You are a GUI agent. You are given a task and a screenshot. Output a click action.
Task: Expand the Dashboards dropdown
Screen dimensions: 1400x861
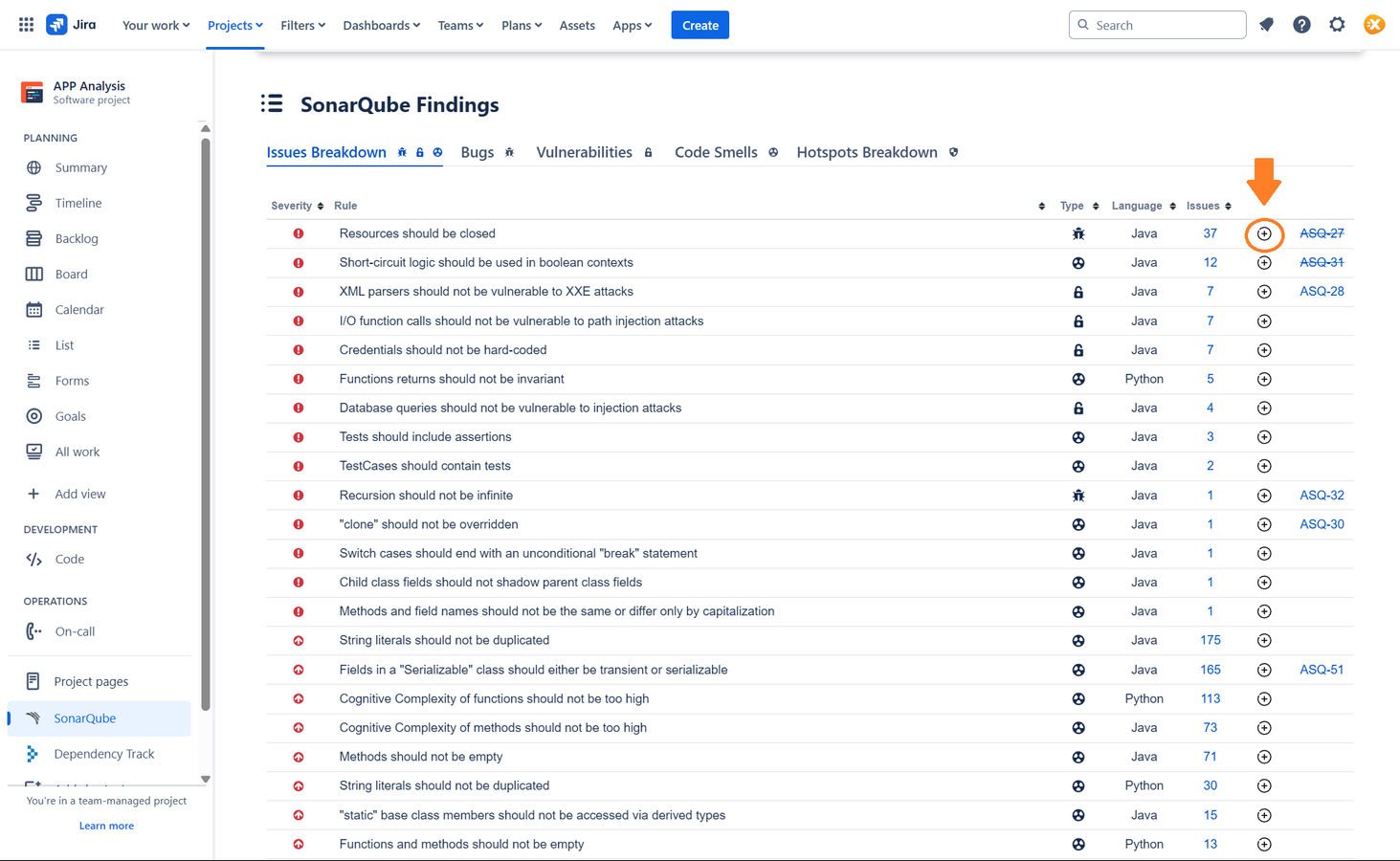381,25
